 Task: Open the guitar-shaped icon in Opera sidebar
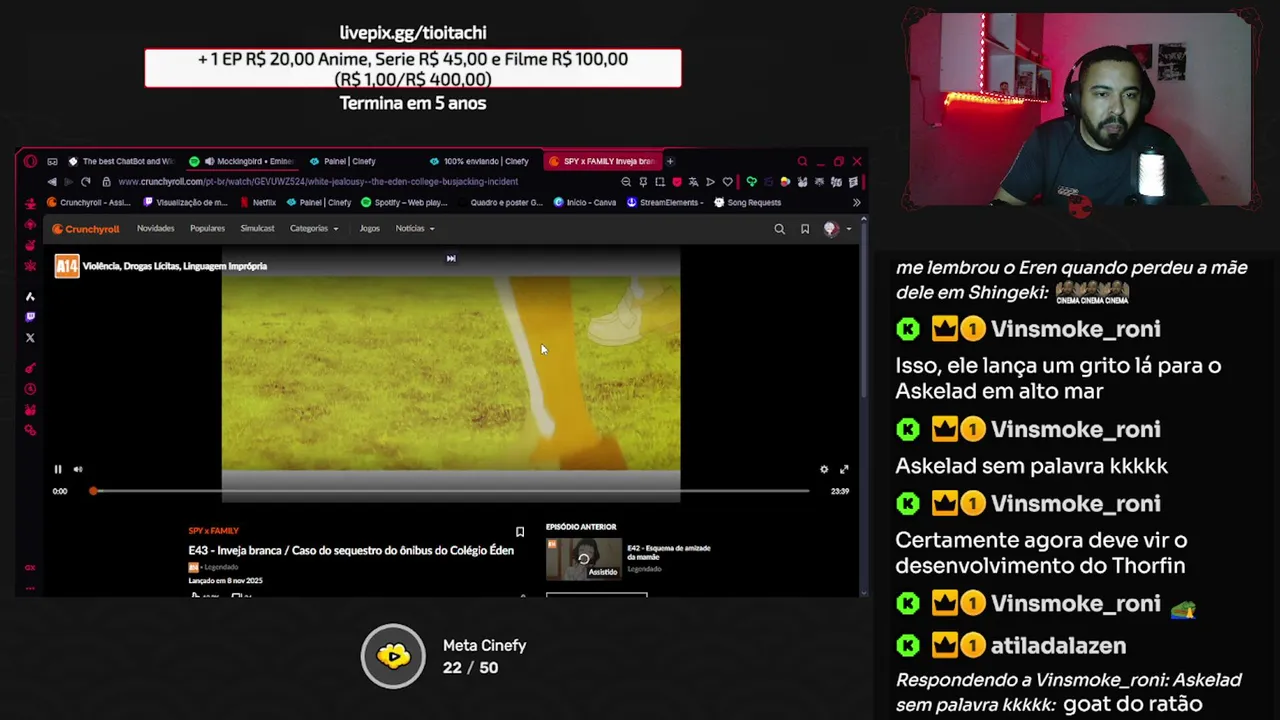[x=30, y=368]
